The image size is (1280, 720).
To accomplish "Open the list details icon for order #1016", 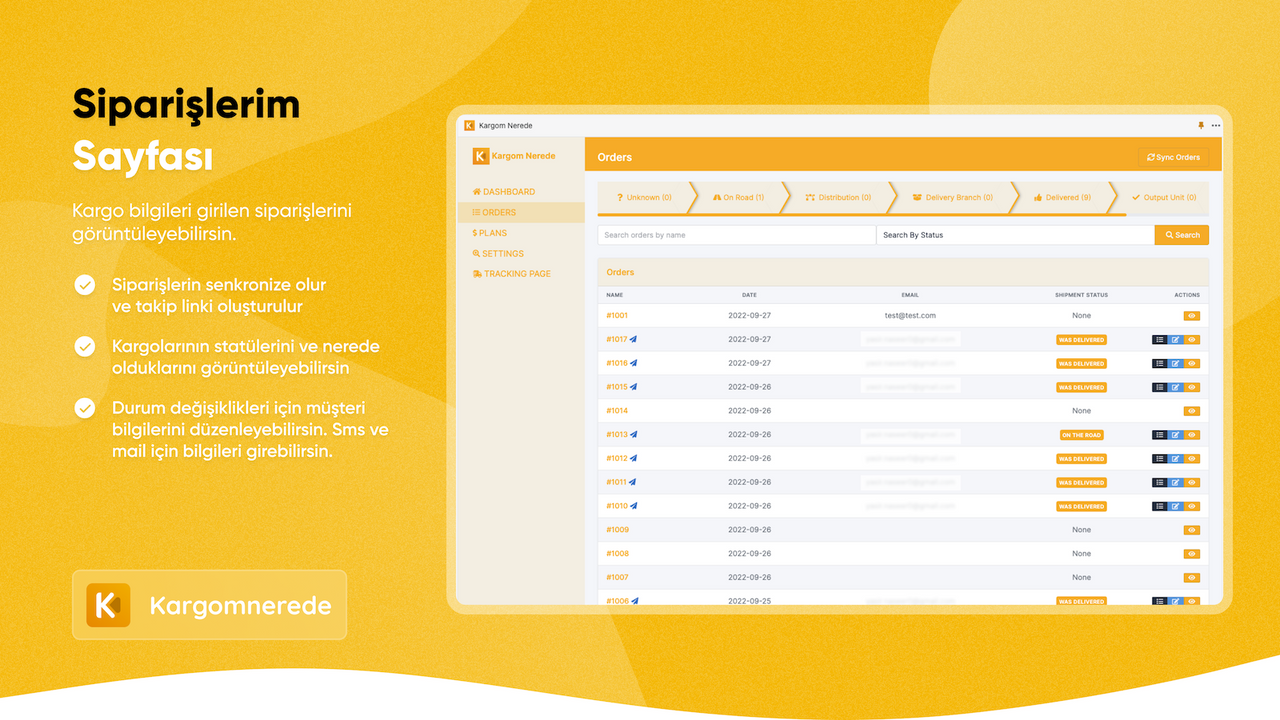I will [1160, 363].
